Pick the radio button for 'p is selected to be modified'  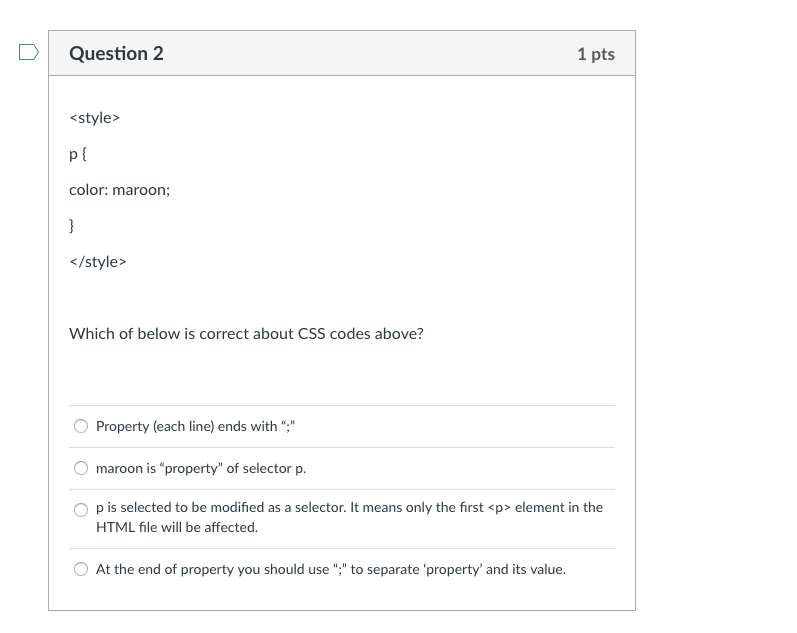click(x=81, y=510)
